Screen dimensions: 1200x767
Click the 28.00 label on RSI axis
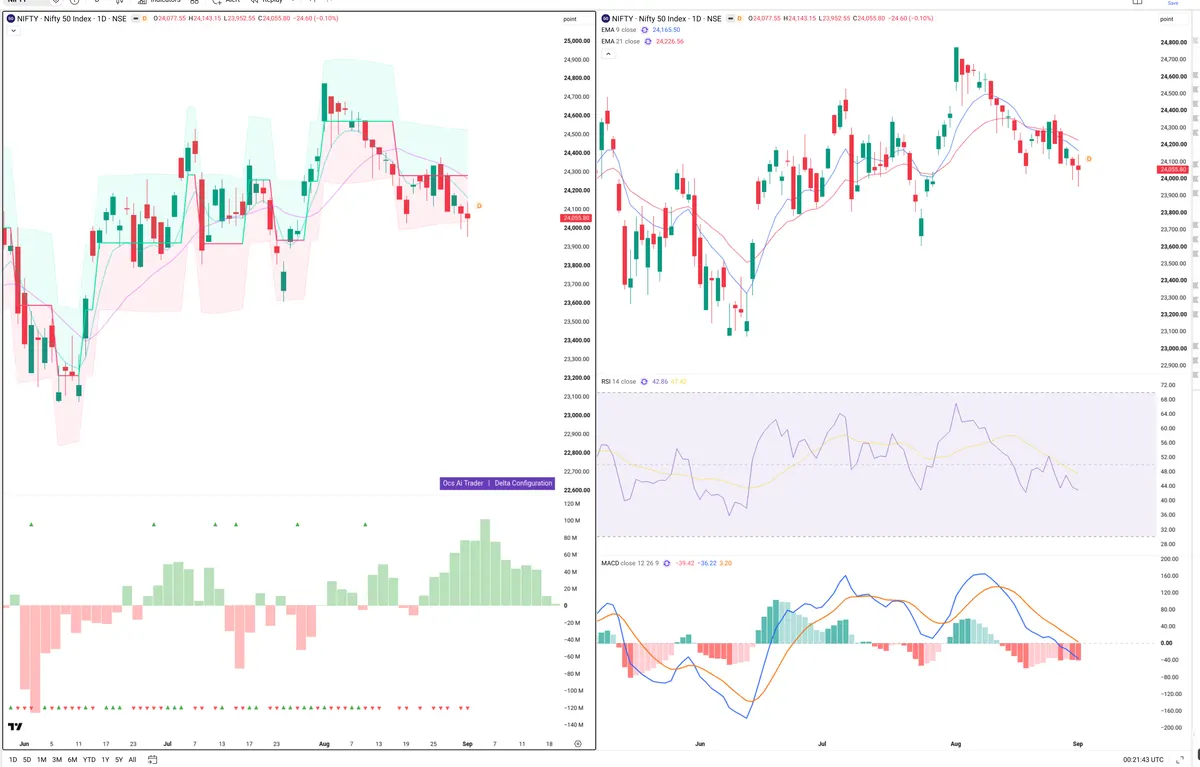1167,544
